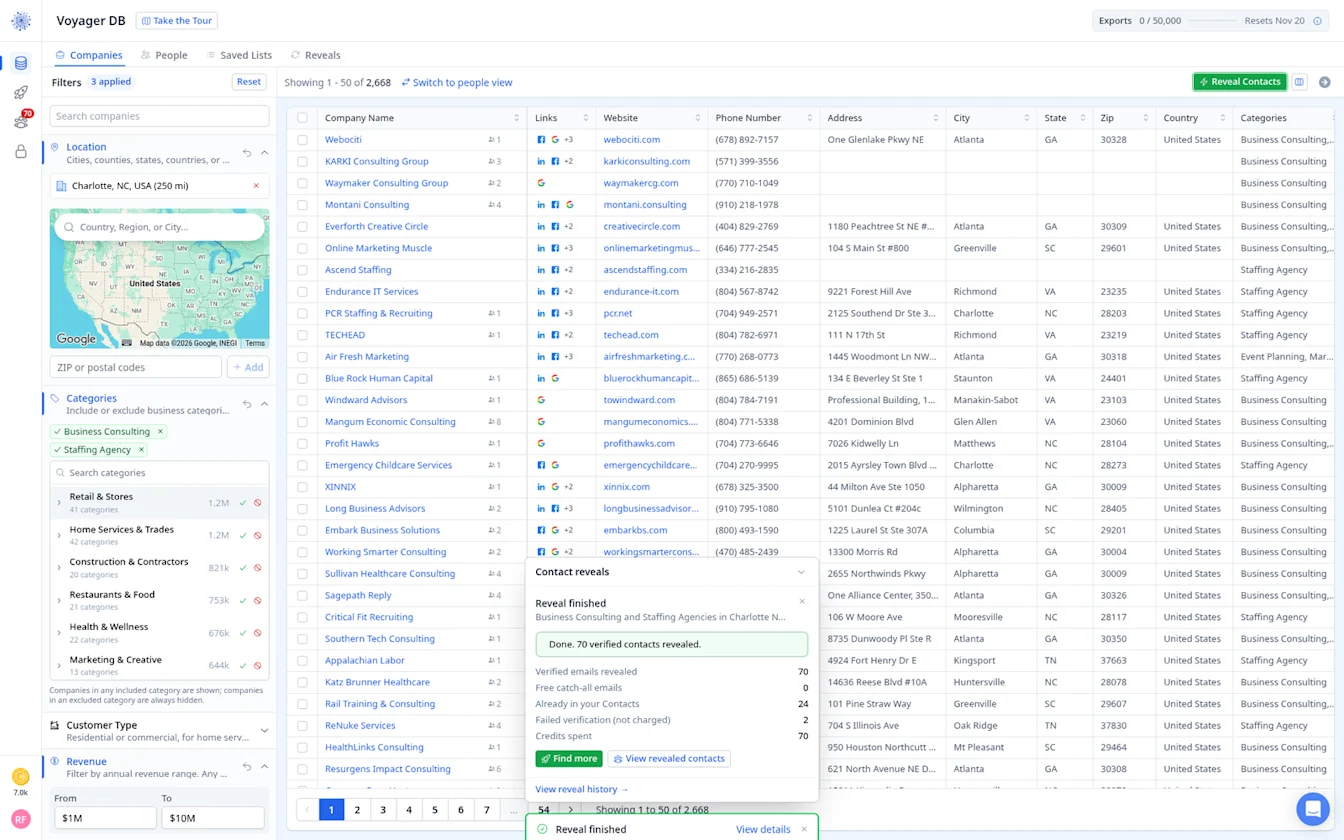
Task: Open the rocket icon in left sidebar
Action: coord(21,92)
